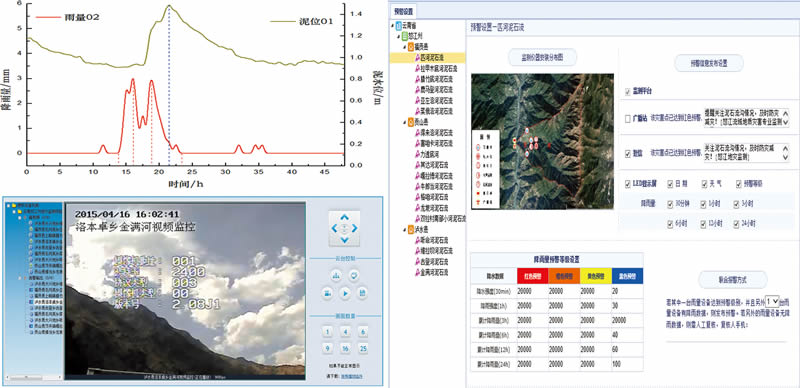The height and width of the screenshot is (388, 800).
Task: Select the 16-screen layout button
Action: [345, 349]
